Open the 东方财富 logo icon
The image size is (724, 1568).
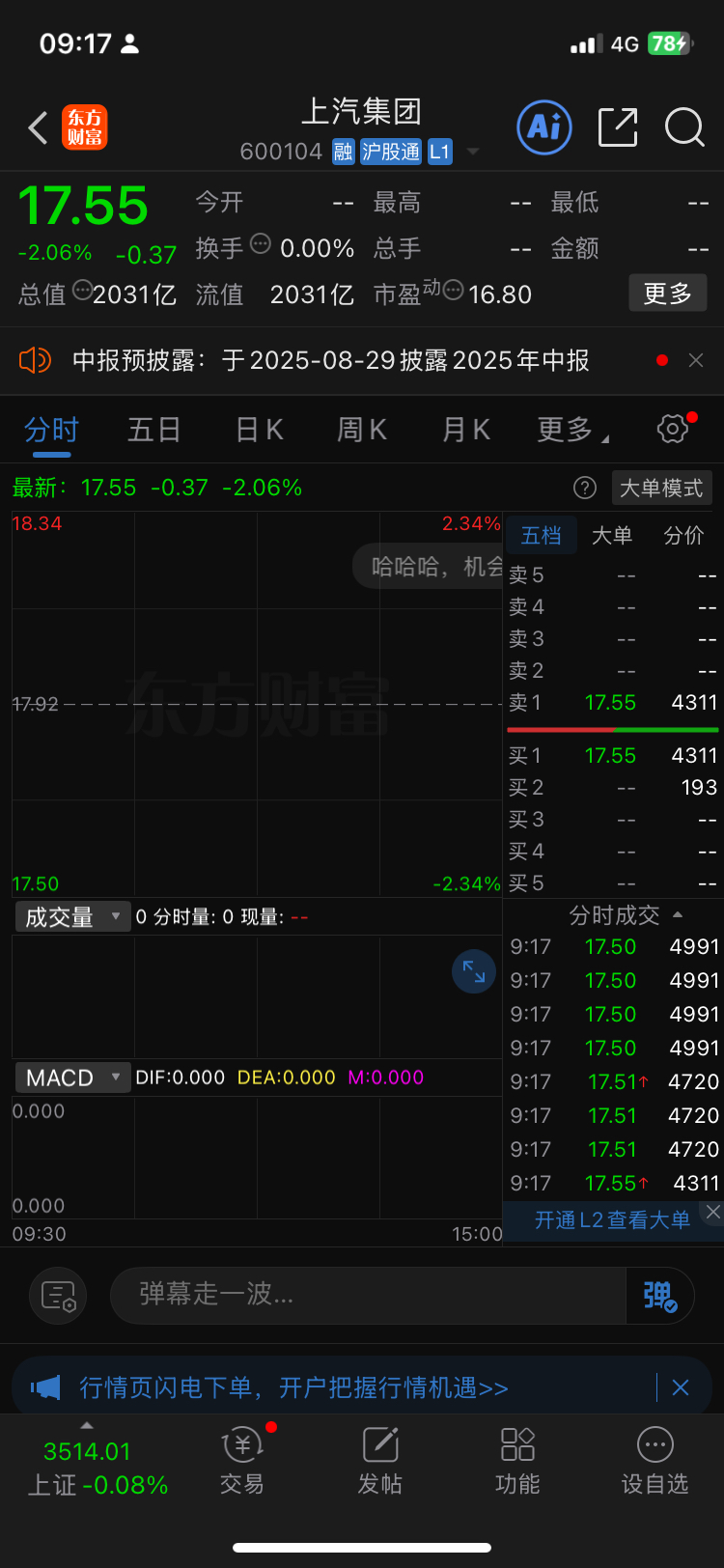pos(85,127)
